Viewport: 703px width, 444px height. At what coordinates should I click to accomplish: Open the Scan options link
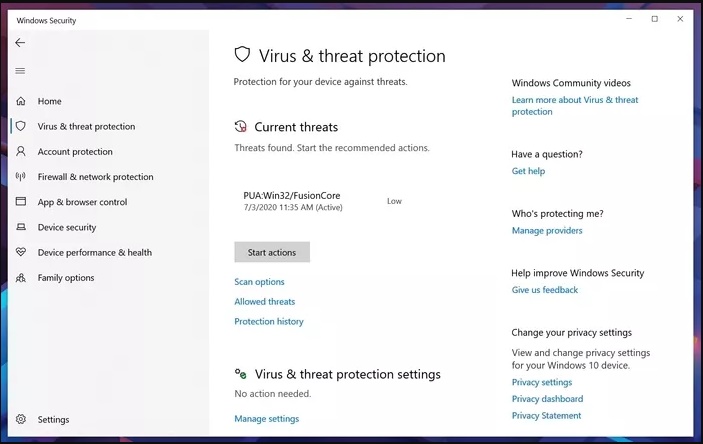click(x=259, y=282)
